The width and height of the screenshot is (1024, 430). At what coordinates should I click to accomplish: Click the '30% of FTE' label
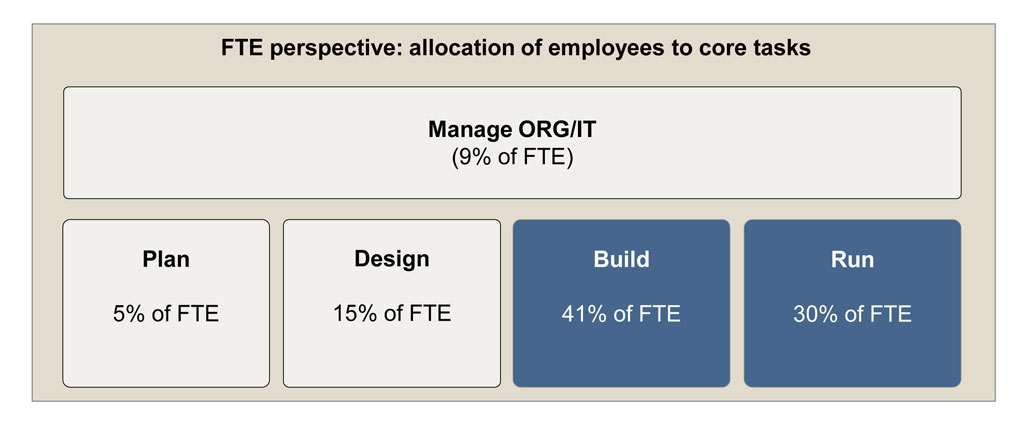(852, 314)
